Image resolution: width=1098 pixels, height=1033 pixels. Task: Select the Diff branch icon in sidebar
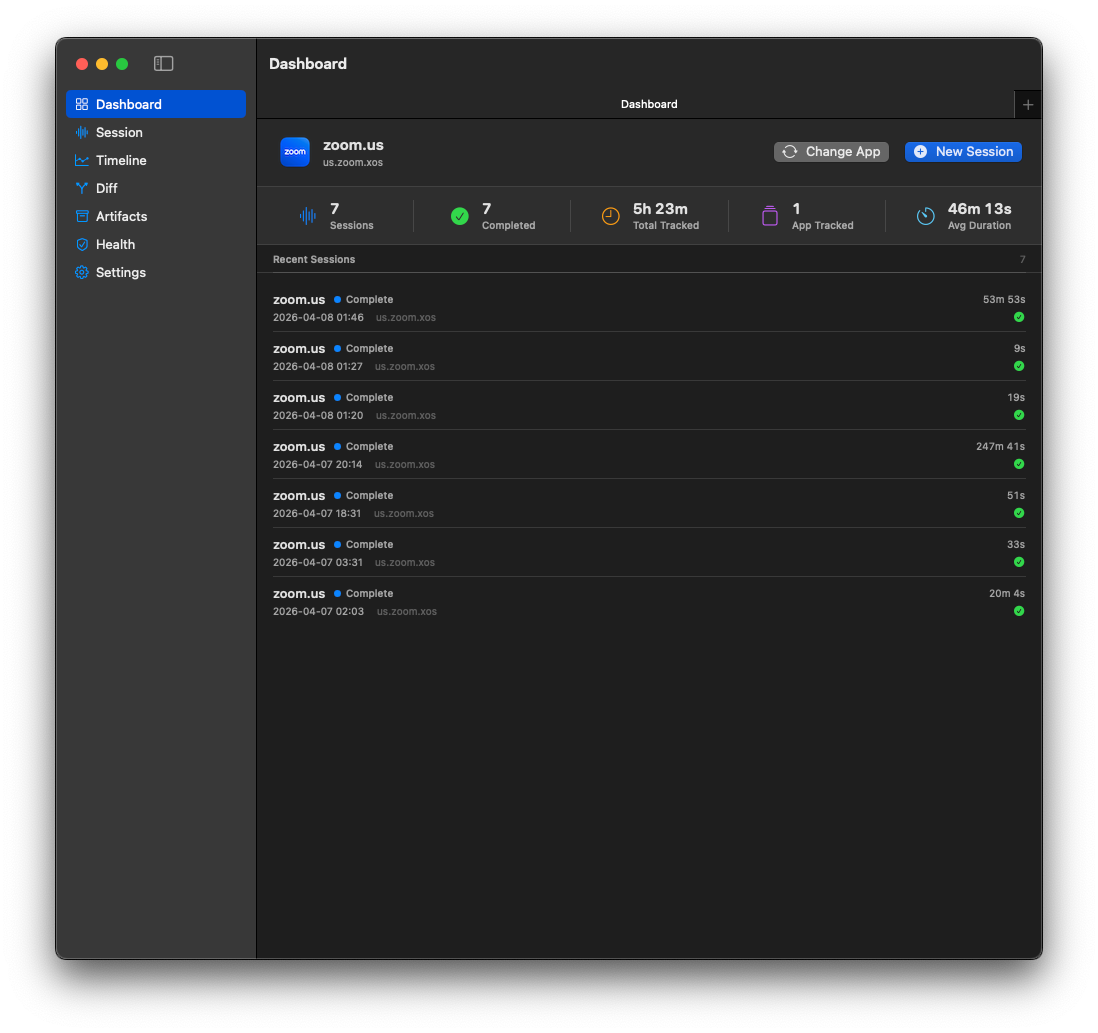click(82, 188)
